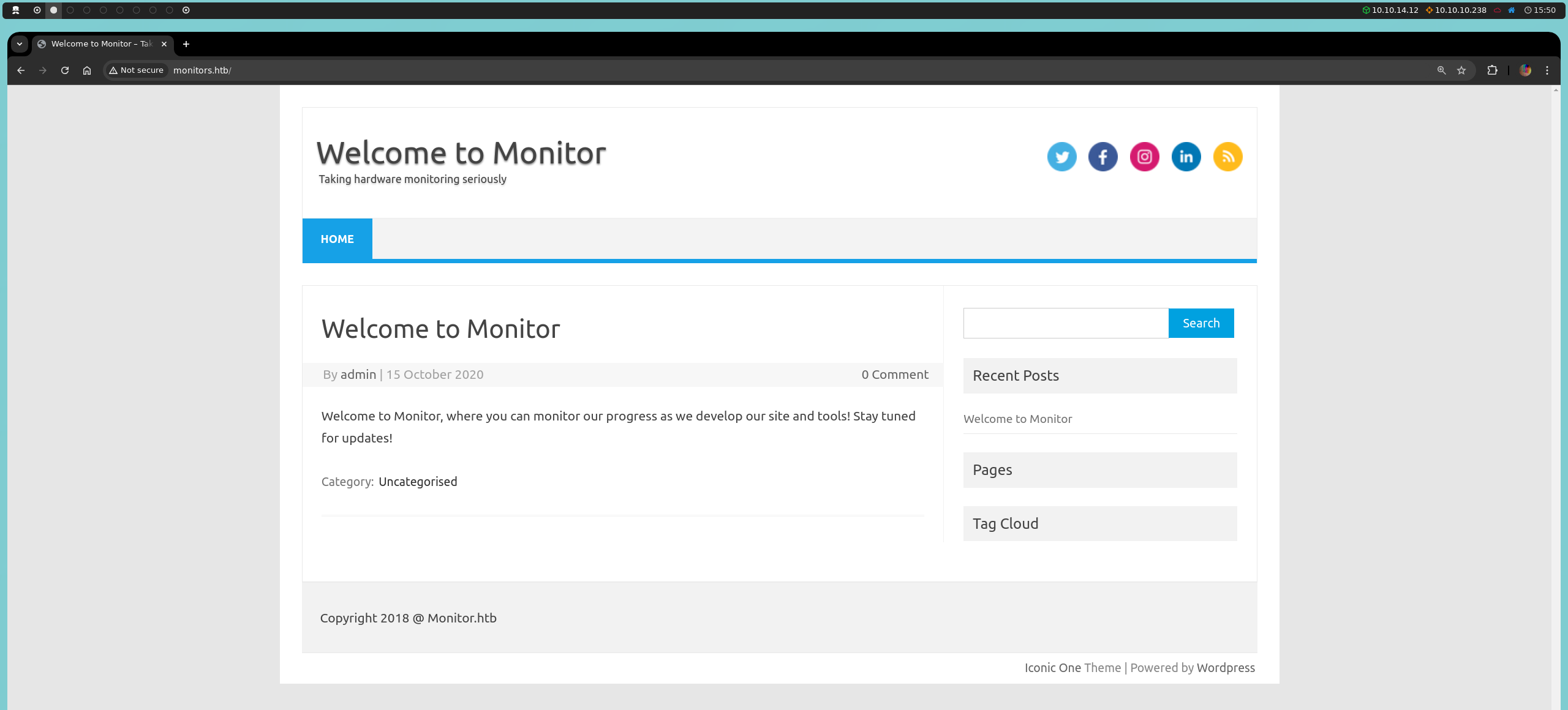The width and height of the screenshot is (1568, 710).
Task: Open the Facebook social icon
Action: pyautogui.click(x=1102, y=157)
